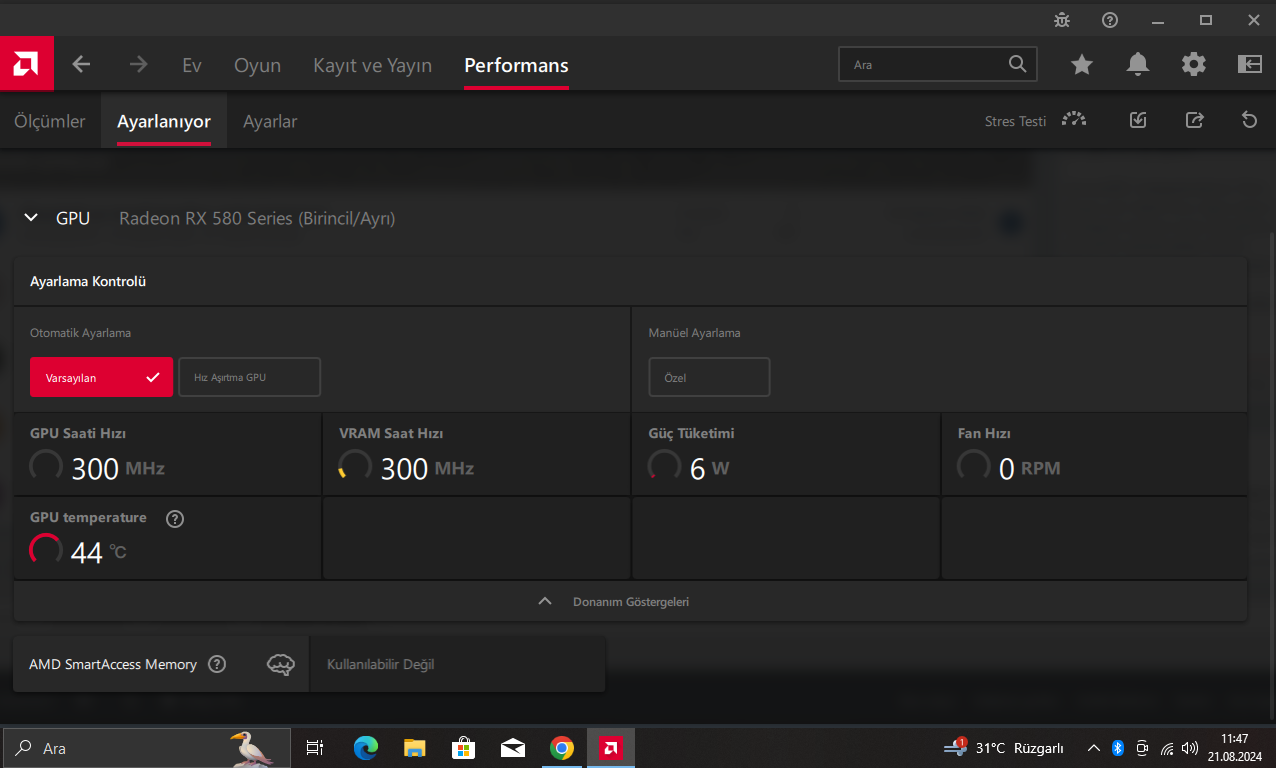The image size is (1276, 768).
Task: Click the Wi-Fi network tray icon
Action: (x=1166, y=748)
